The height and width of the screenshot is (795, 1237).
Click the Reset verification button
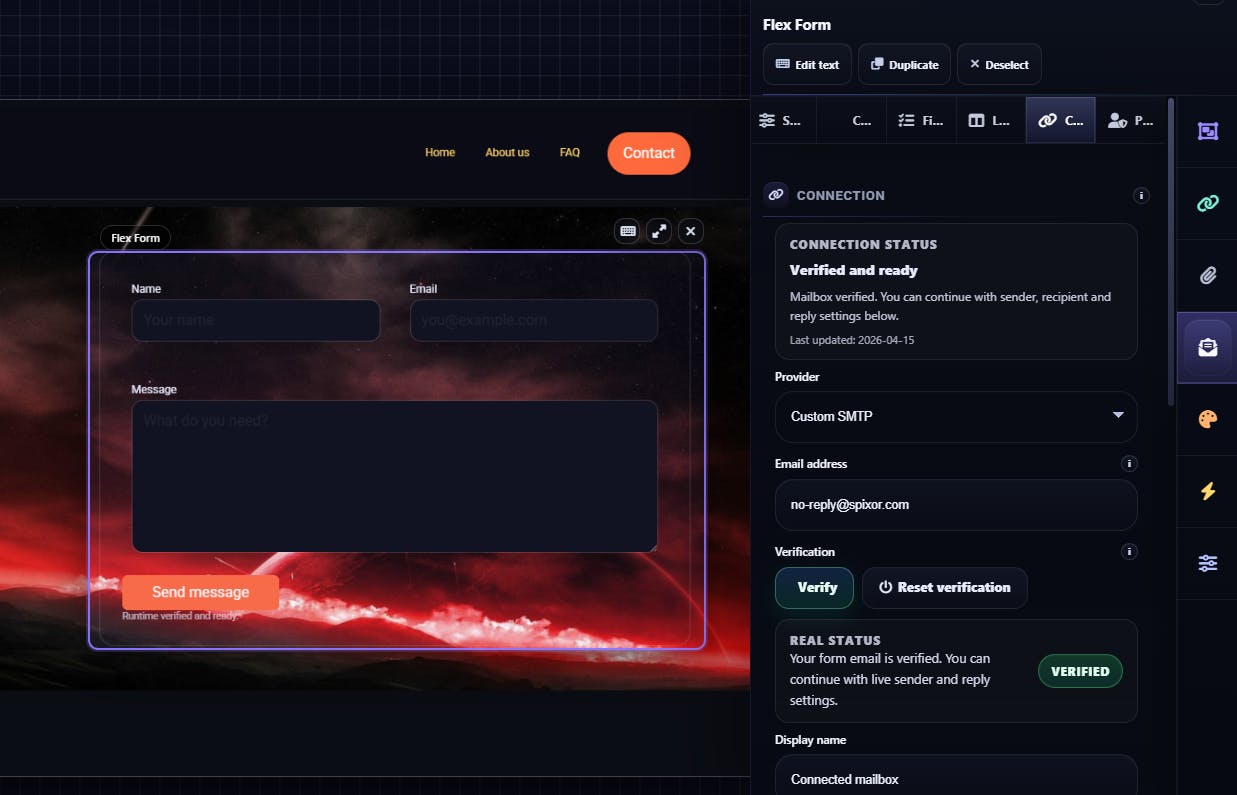pos(944,588)
